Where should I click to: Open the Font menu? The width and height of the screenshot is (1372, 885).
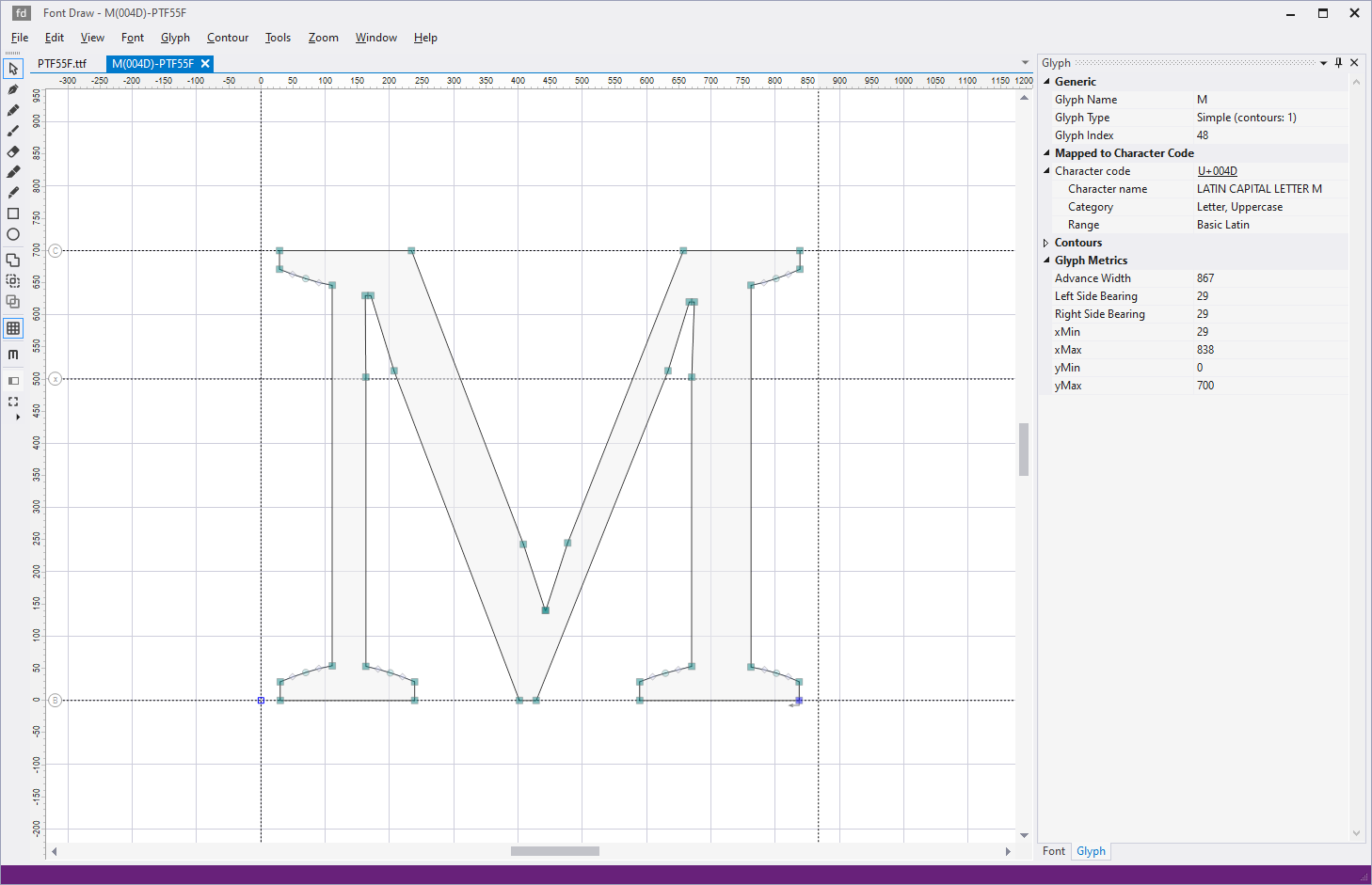pos(133,38)
